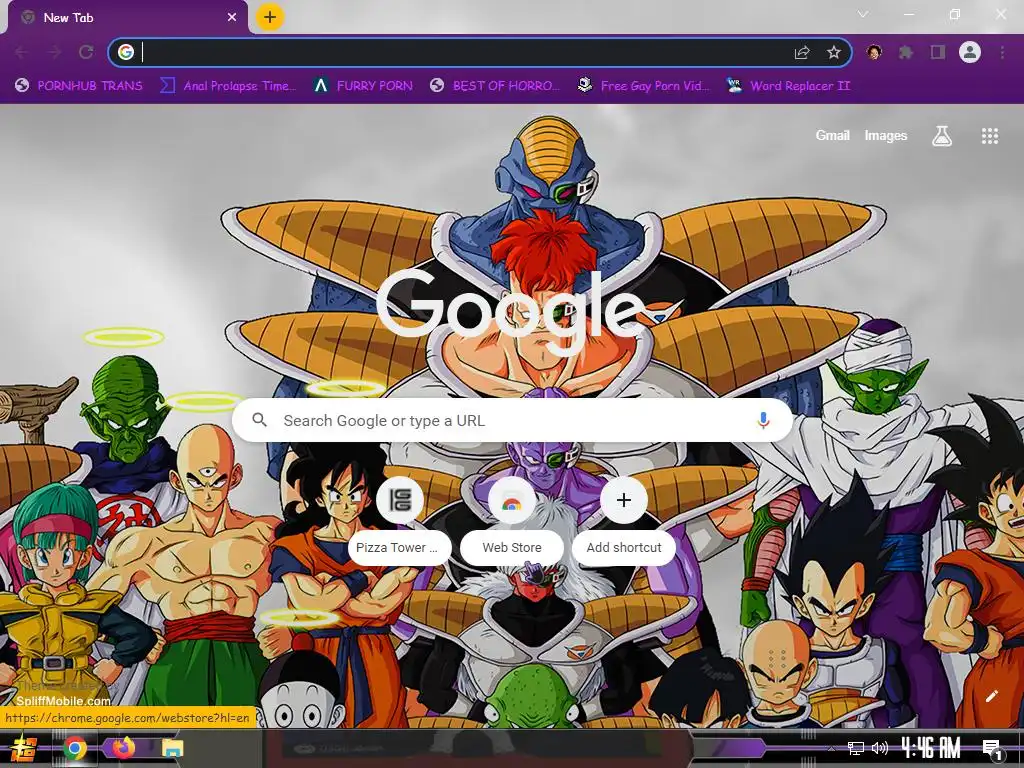Click the browser back arrow
Screen dimensions: 1024x768
[21, 52]
